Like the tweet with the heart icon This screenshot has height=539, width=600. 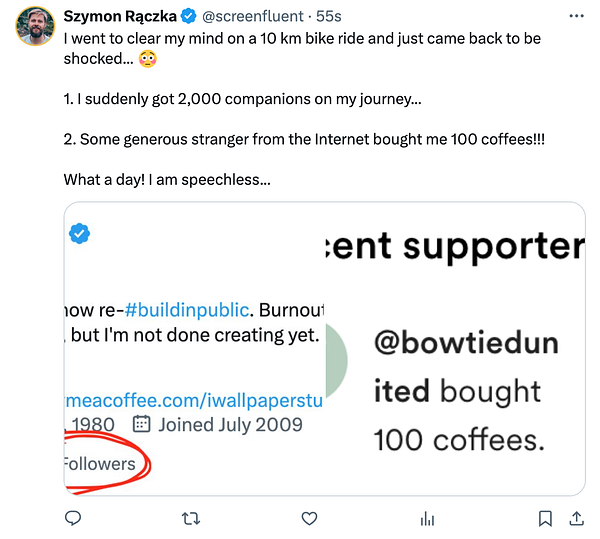(x=309, y=518)
